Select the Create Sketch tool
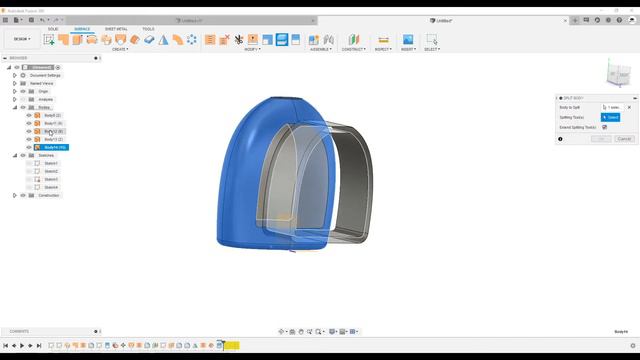This screenshot has width=640, height=360. pos(49,40)
